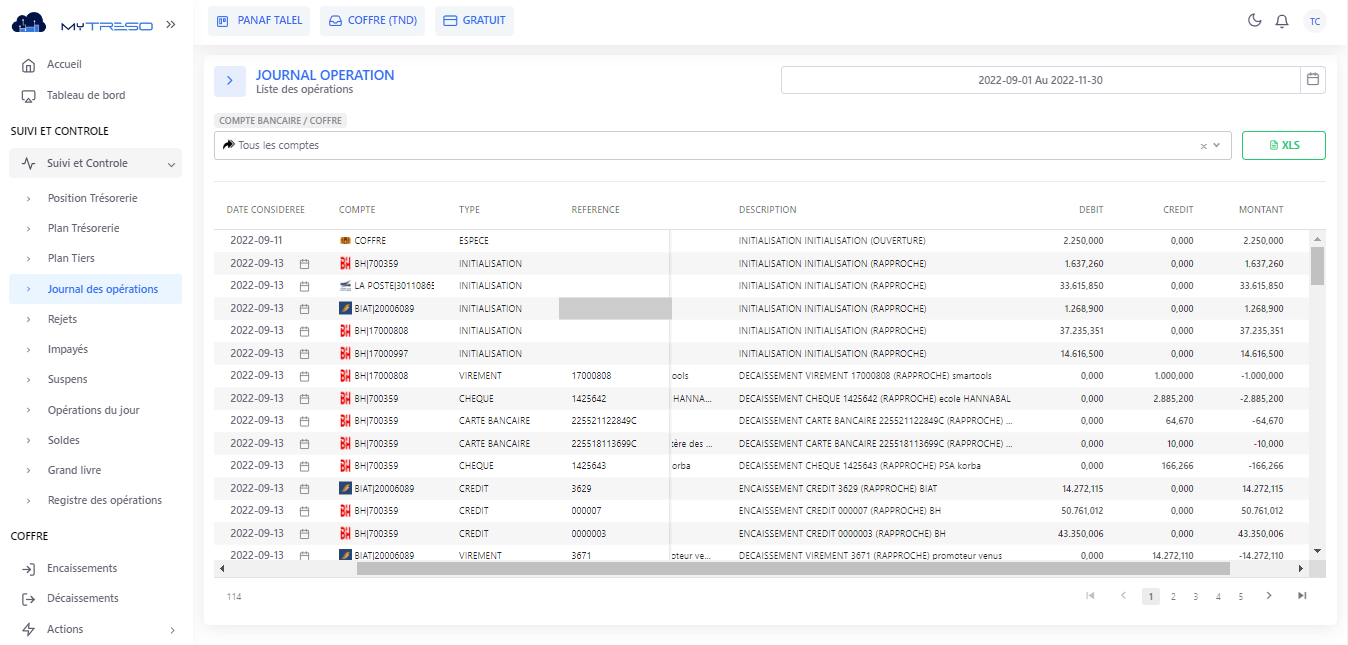Click calendar icon on BH|700359 INITIALISATION row
Screen dimensions: 1348x645
click(304, 264)
